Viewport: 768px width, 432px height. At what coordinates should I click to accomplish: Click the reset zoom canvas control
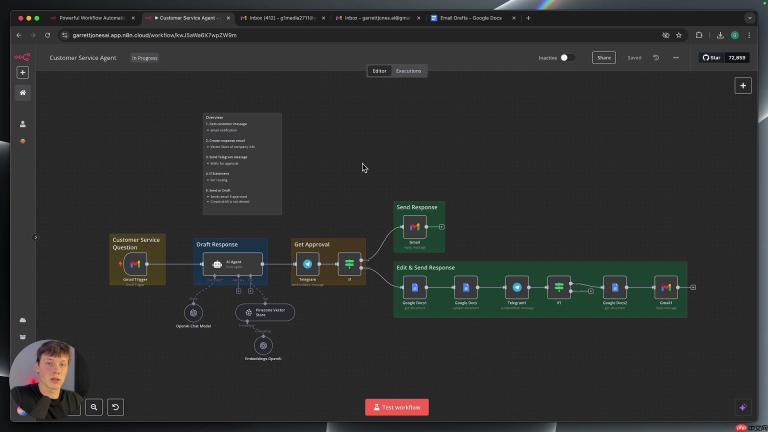click(x=116, y=407)
